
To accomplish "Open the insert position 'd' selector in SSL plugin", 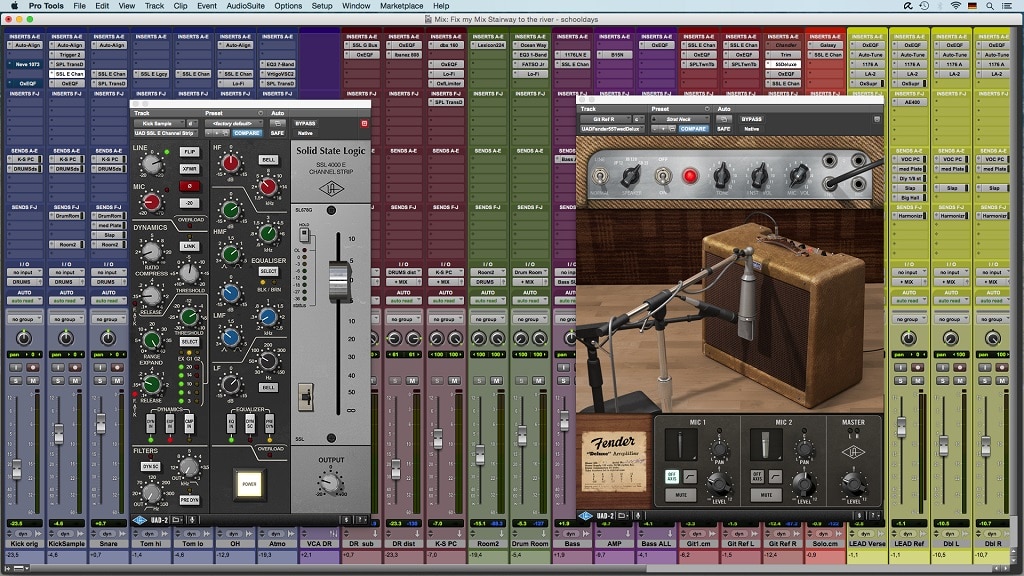I will point(192,123).
